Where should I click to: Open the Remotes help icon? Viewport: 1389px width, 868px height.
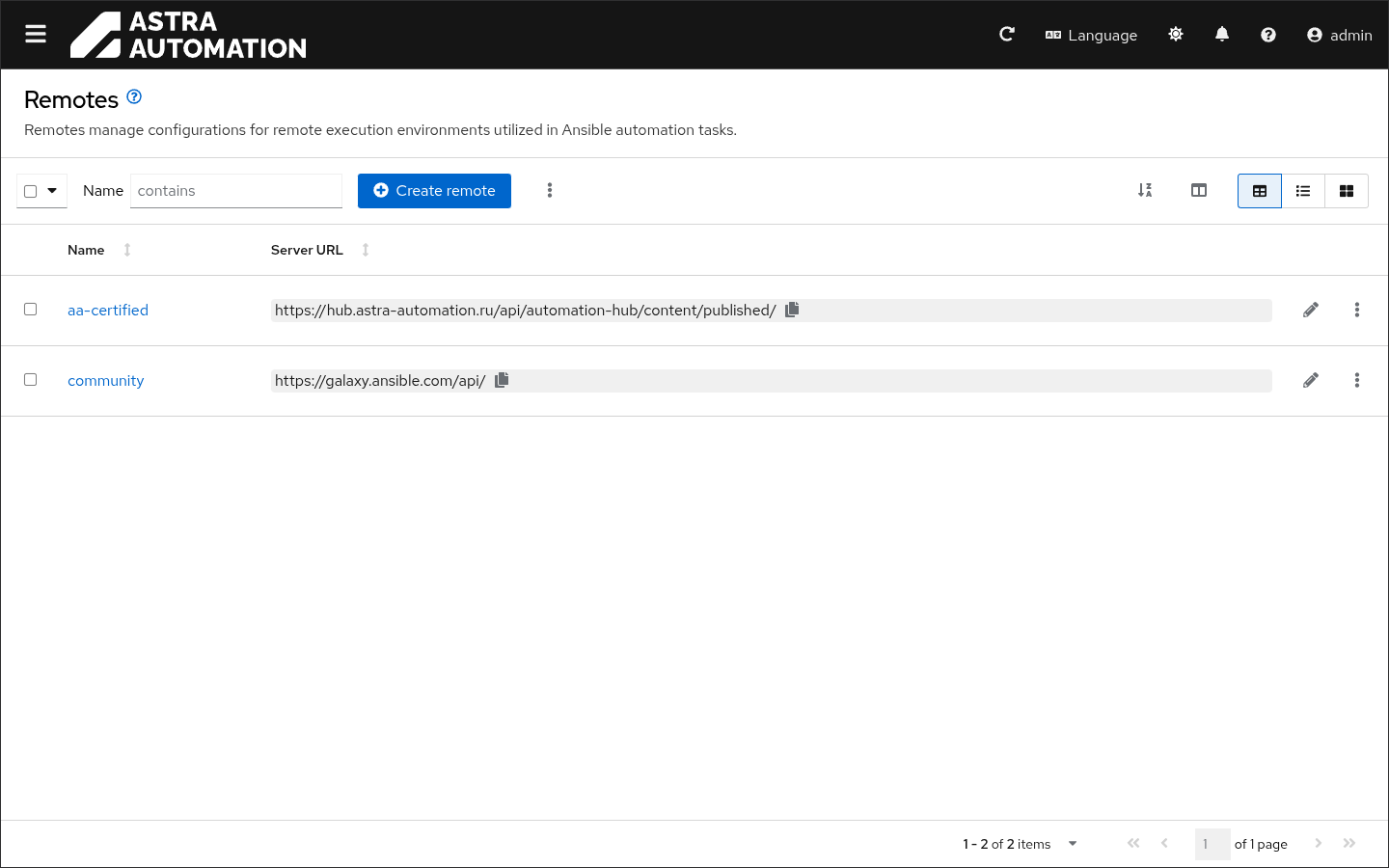coord(134,96)
